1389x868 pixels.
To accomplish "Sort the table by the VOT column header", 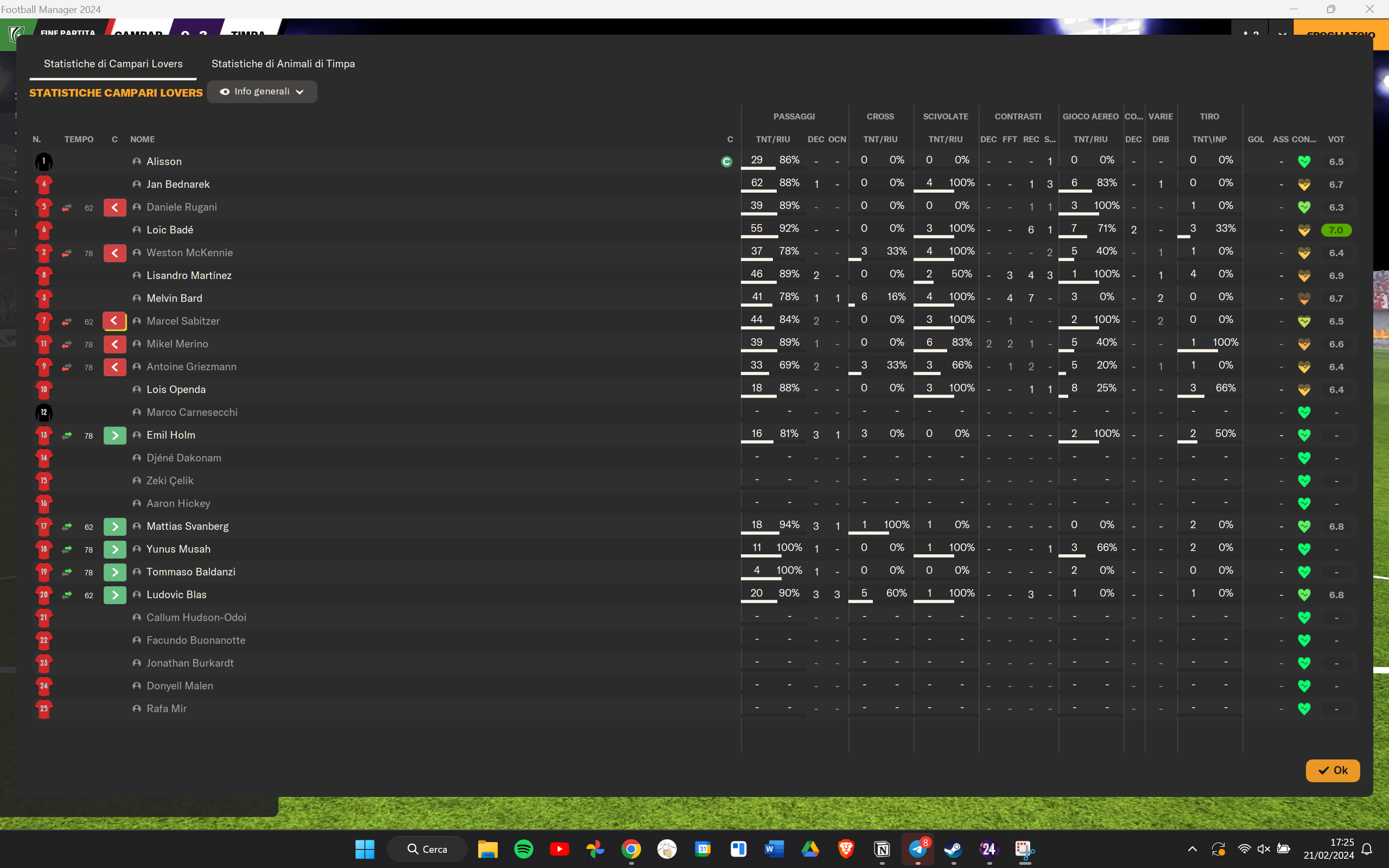I will 1336,140.
